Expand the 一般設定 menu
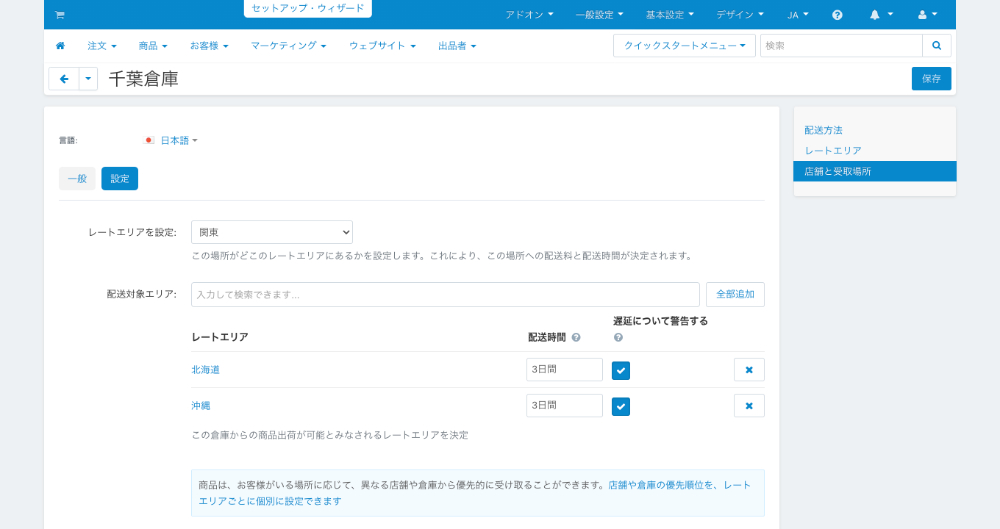 tap(599, 15)
